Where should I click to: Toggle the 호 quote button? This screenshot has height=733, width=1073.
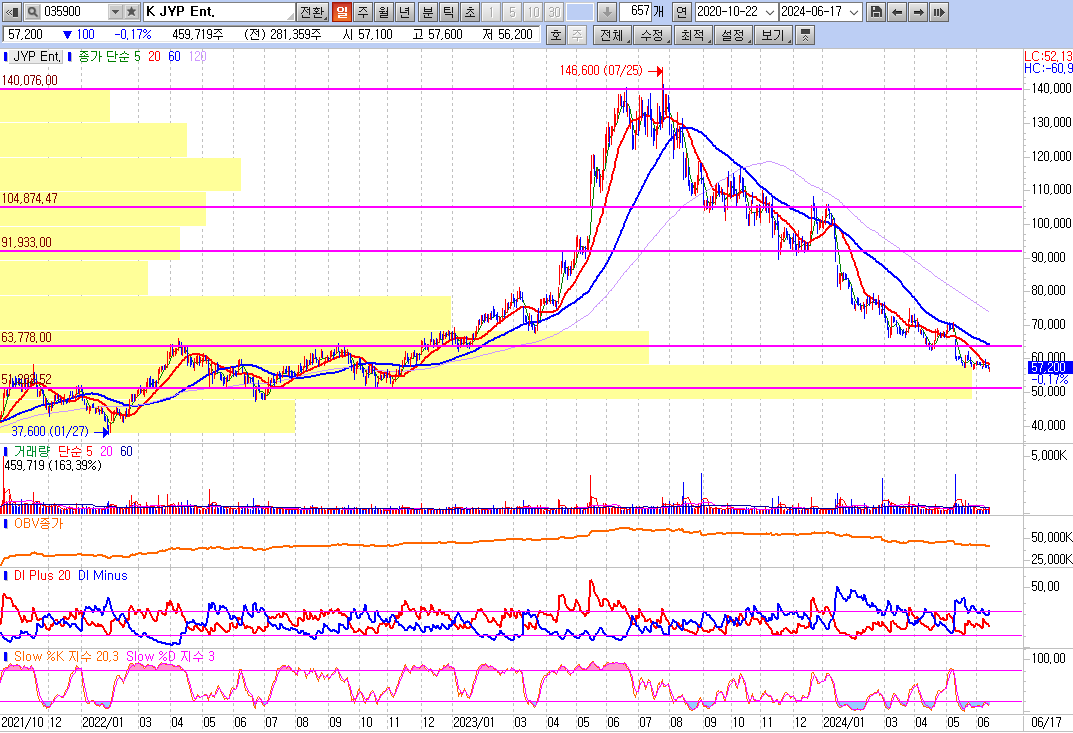click(556, 34)
